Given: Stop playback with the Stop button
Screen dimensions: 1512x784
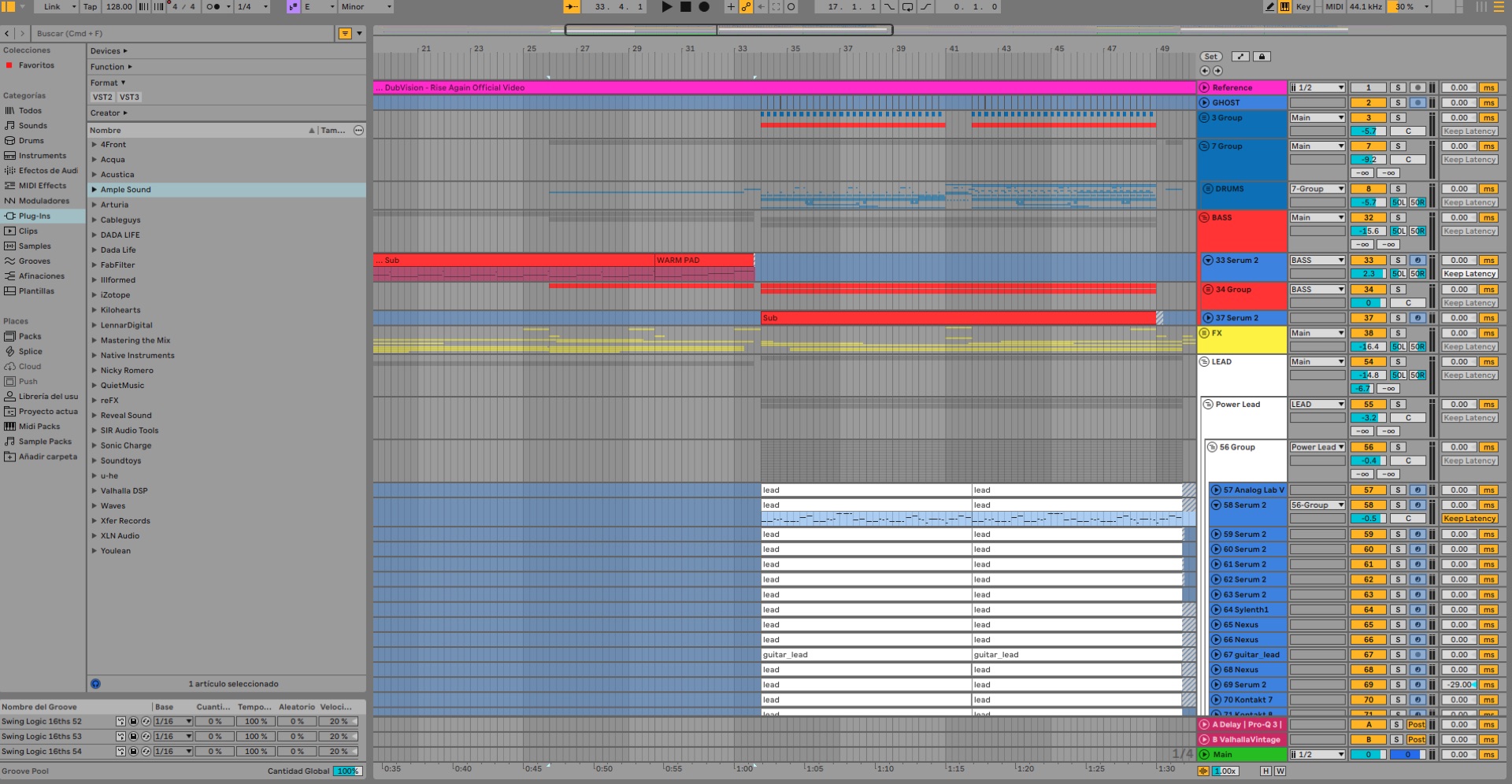Looking at the screenshot, I should click(685, 6).
